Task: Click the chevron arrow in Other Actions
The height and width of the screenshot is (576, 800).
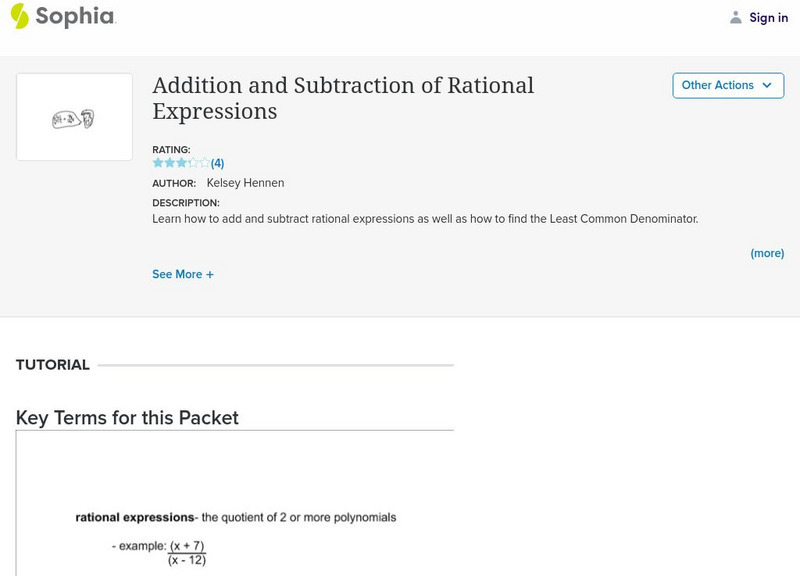Action: pyautogui.click(x=767, y=86)
